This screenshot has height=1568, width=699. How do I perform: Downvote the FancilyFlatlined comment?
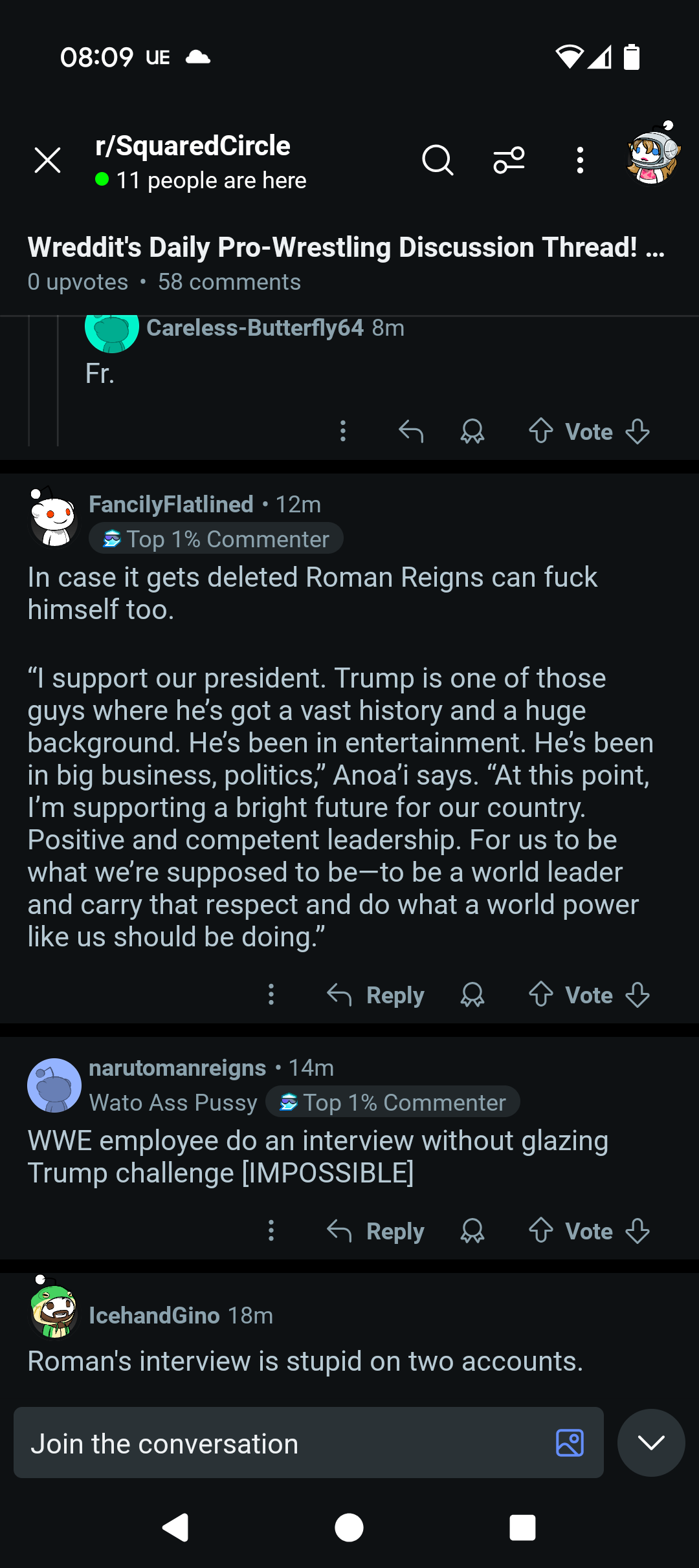pyautogui.click(x=638, y=994)
